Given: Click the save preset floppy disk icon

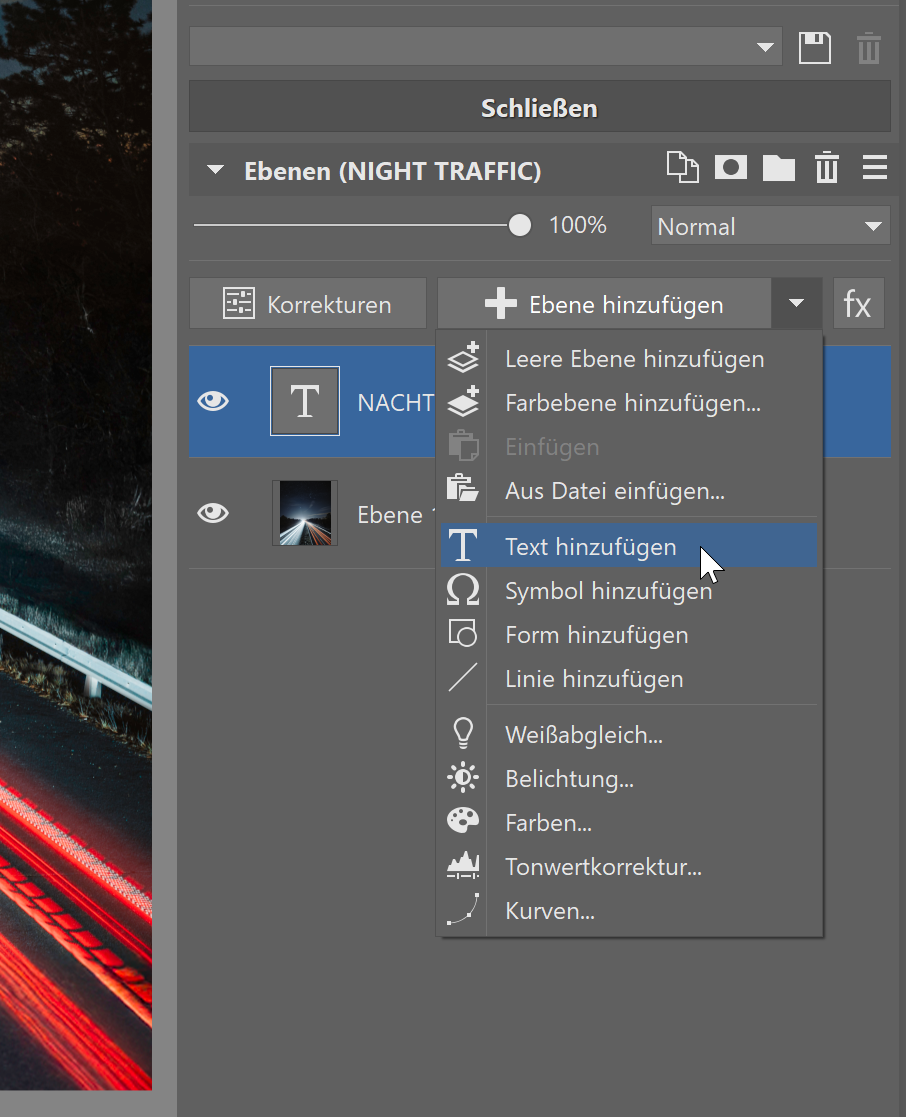Looking at the screenshot, I should tap(815, 47).
